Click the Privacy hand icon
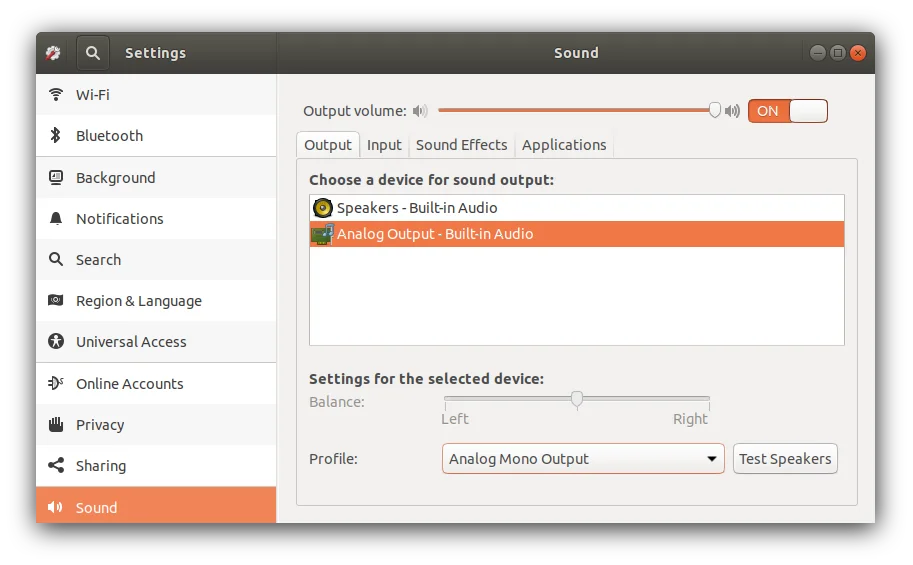The image size is (913, 565). point(56,424)
